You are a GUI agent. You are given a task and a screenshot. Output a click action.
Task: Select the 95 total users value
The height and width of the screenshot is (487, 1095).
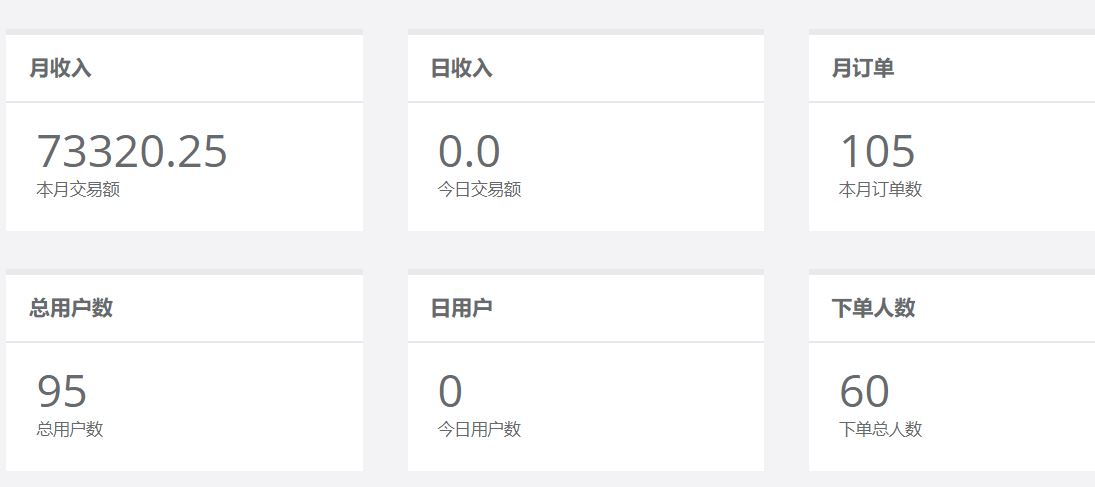tap(62, 391)
